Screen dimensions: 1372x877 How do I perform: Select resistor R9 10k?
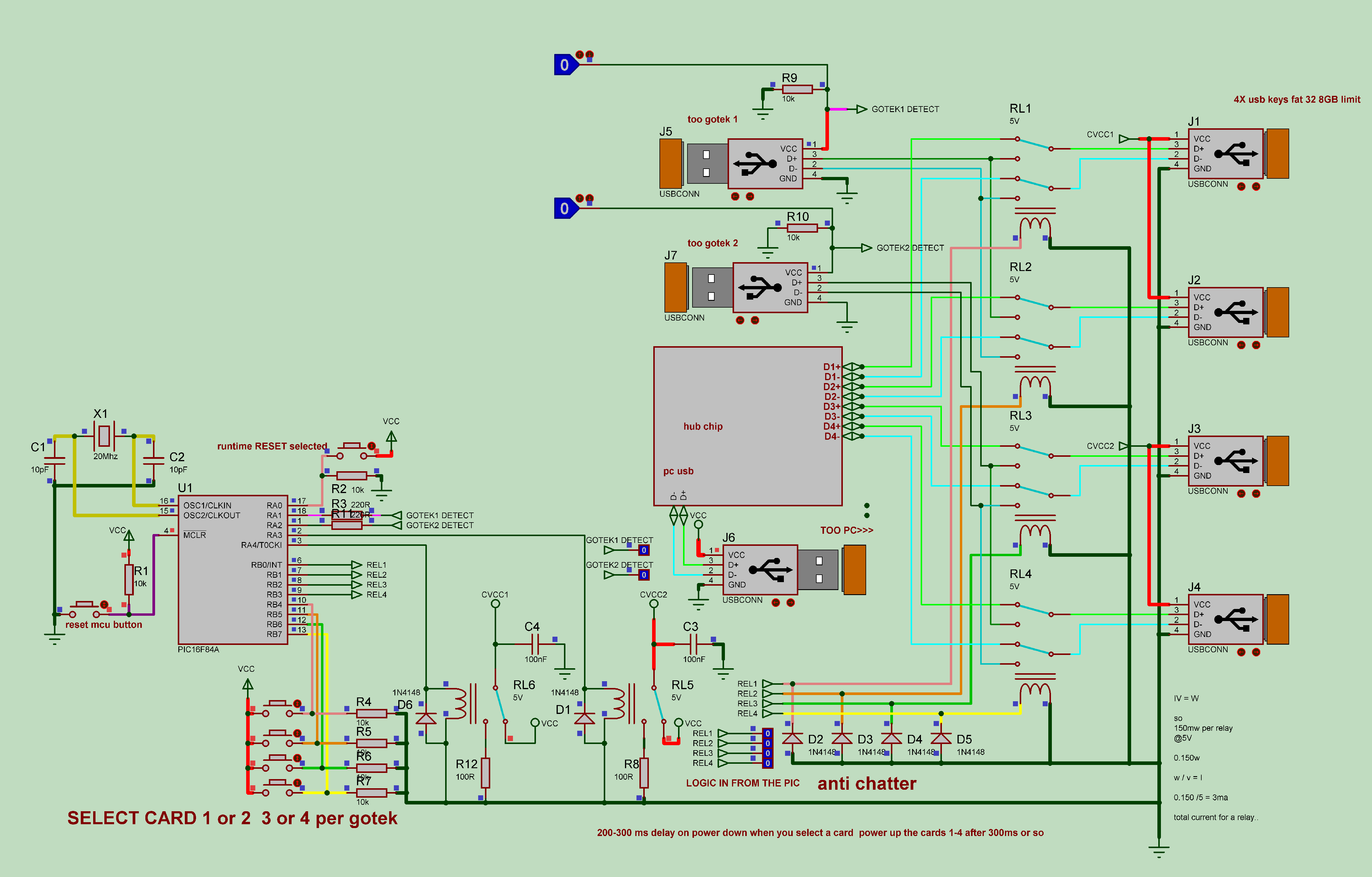click(797, 89)
